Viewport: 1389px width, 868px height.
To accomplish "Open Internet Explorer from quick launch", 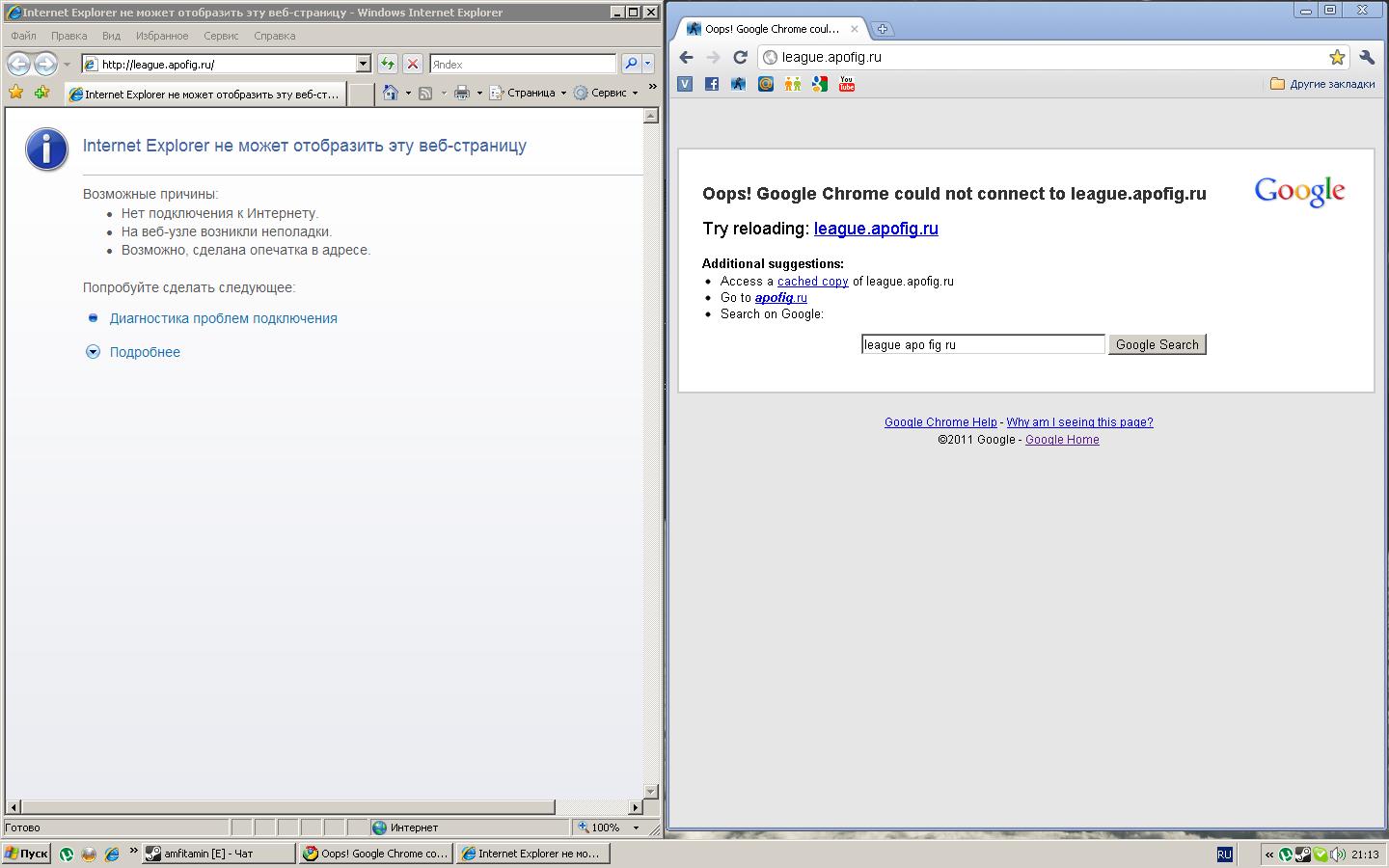I will tap(112, 854).
